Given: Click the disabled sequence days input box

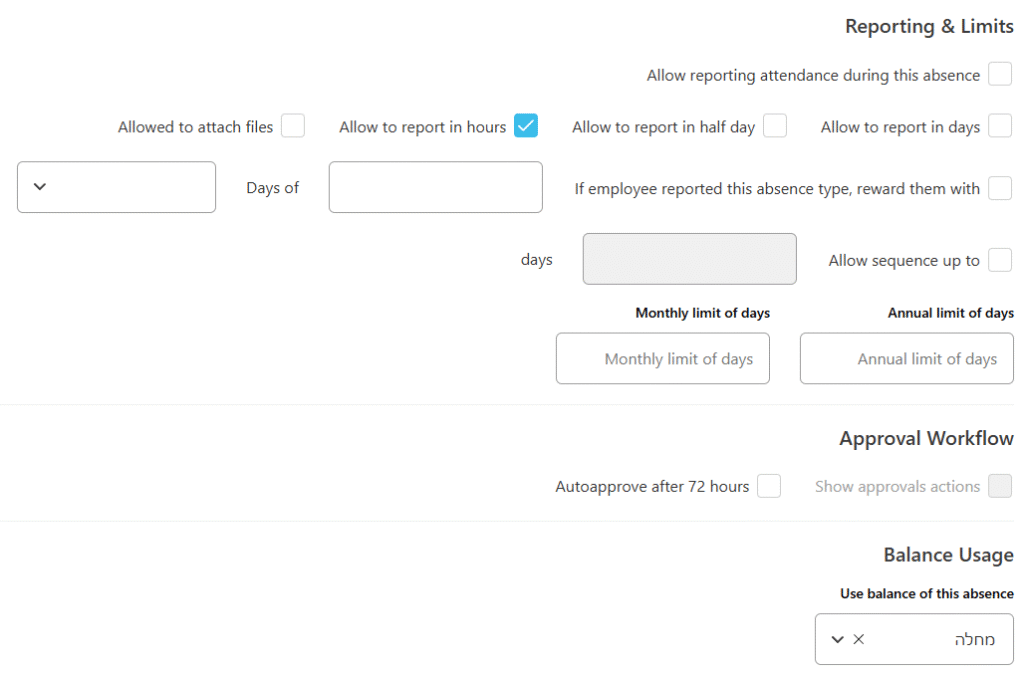Looking at the screenshot, I should point(689,259).
